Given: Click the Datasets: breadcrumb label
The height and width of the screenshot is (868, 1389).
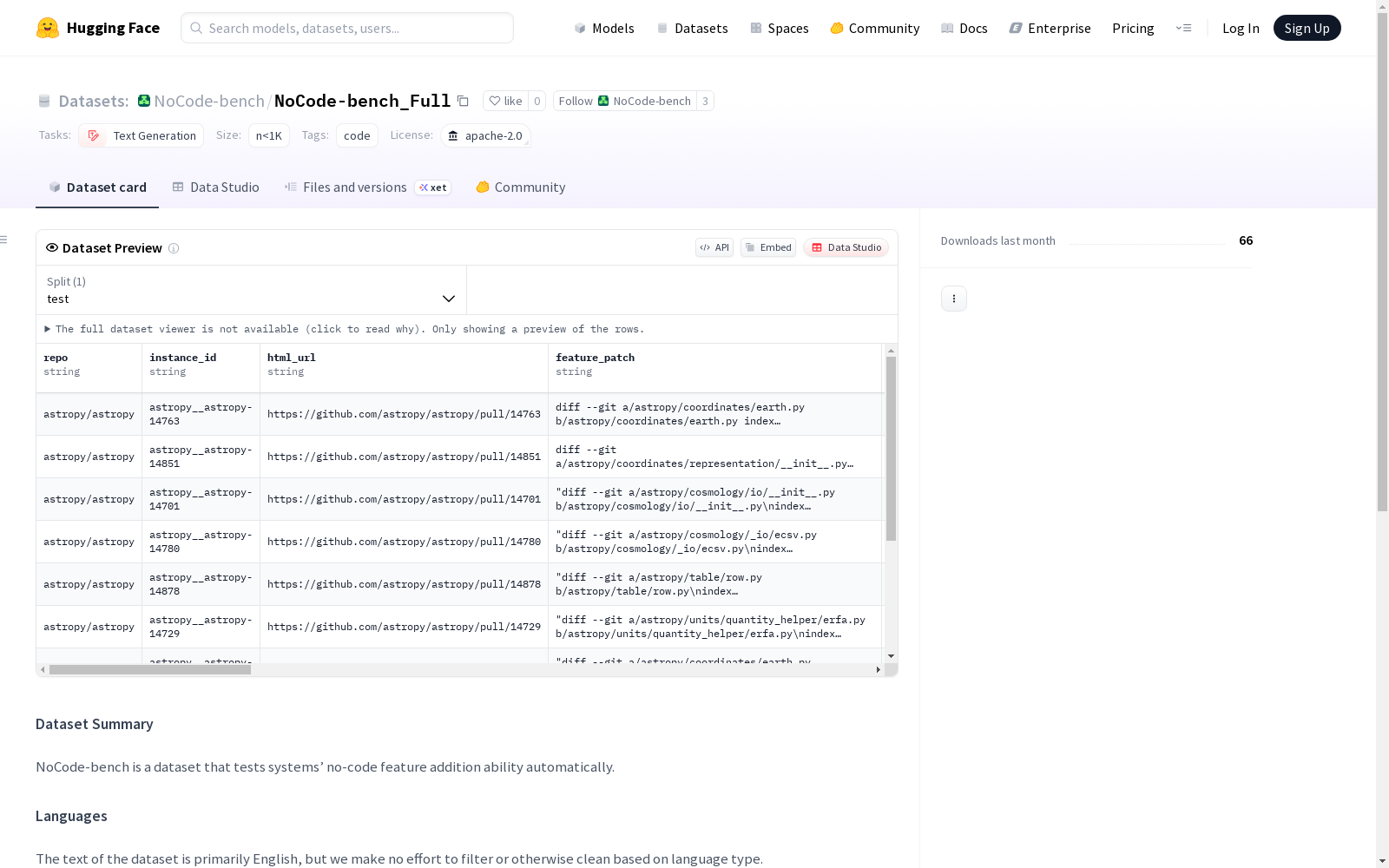Looking at the screenshot, I should point(94,101).
